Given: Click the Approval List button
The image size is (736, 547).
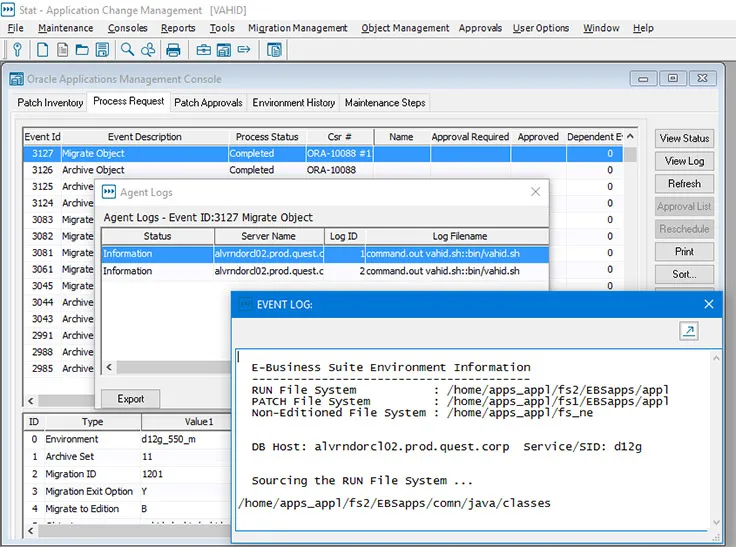Looking at the screenshot, I should coord(684,207).
